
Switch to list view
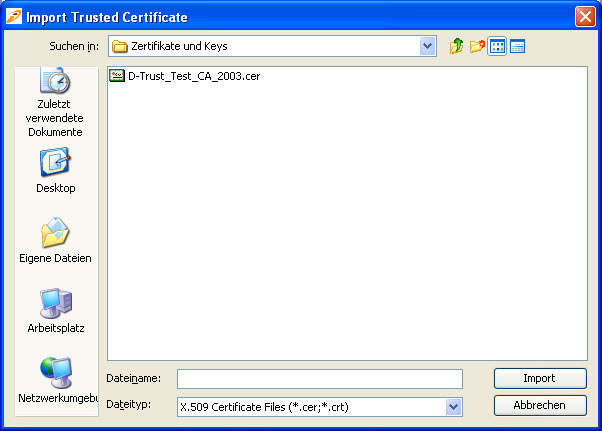[x=497, y=46]
